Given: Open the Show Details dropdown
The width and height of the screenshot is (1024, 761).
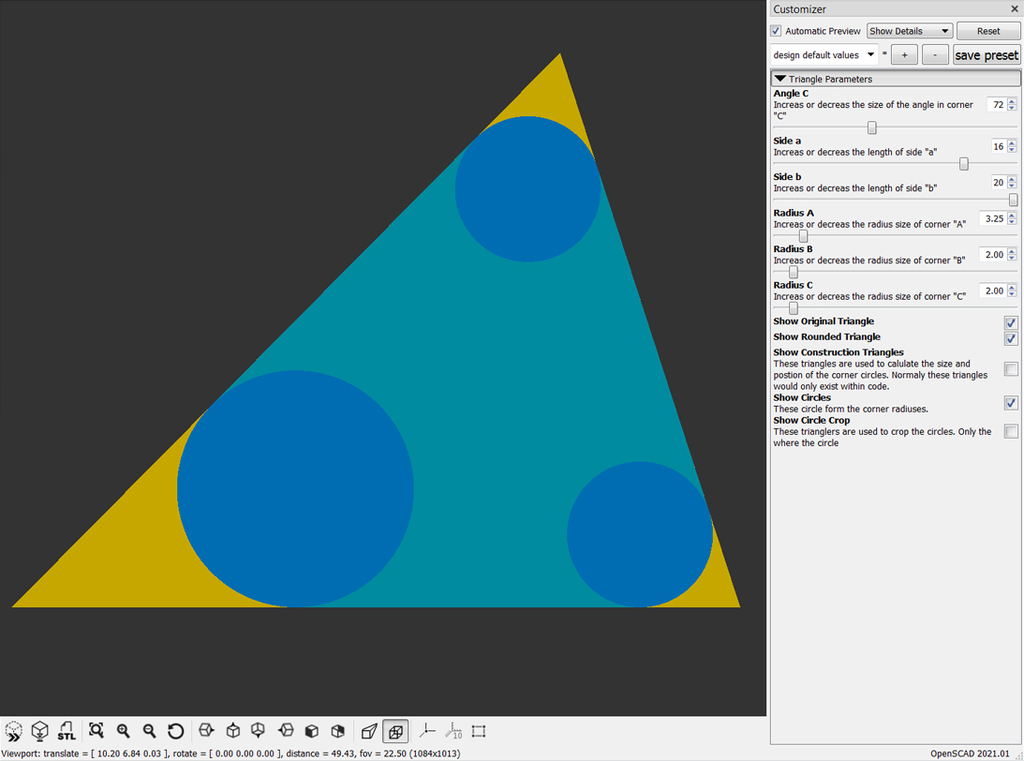Looking at the screenshot, I should coord(909,31).
